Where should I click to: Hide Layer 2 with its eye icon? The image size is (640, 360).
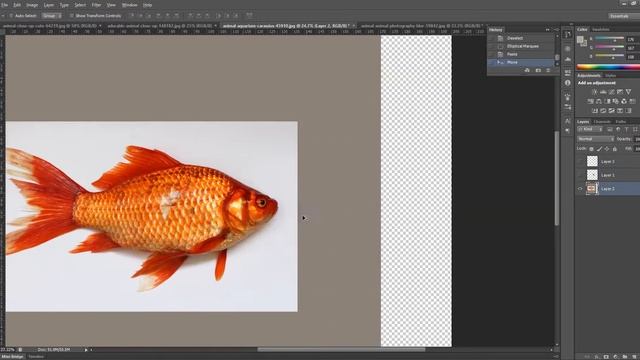(x=580, y=189)
